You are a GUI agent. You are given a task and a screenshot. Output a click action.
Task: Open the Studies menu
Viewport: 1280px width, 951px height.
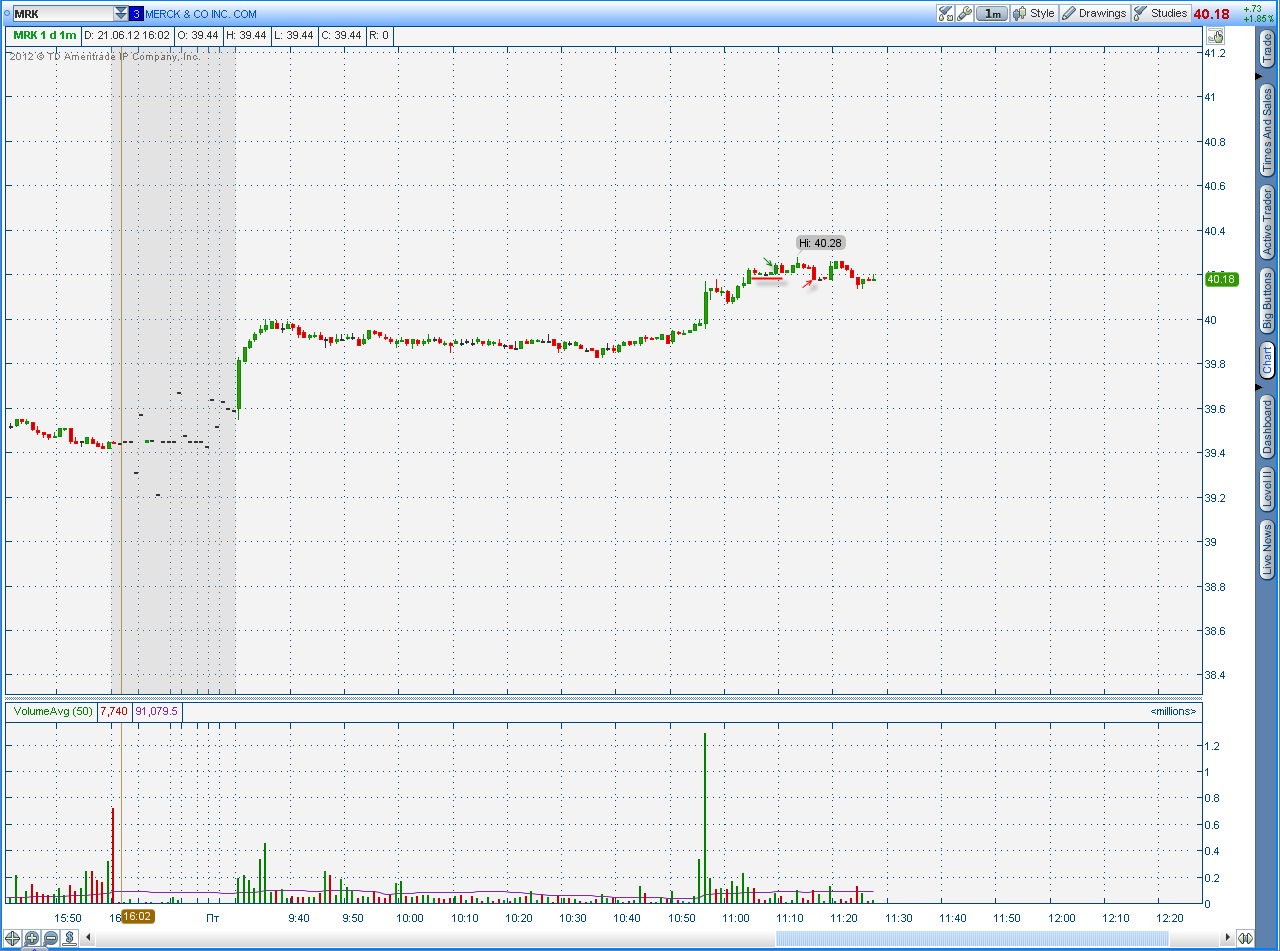1161,13
